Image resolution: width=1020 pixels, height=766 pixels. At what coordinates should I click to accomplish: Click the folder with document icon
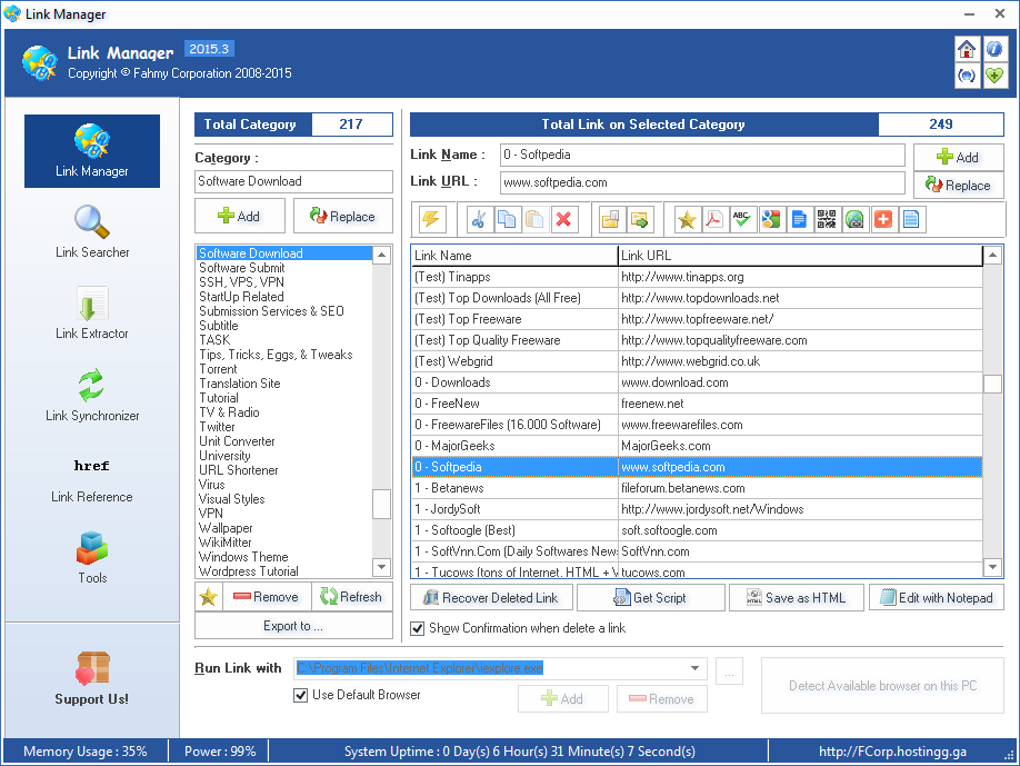tap(610, 220)
